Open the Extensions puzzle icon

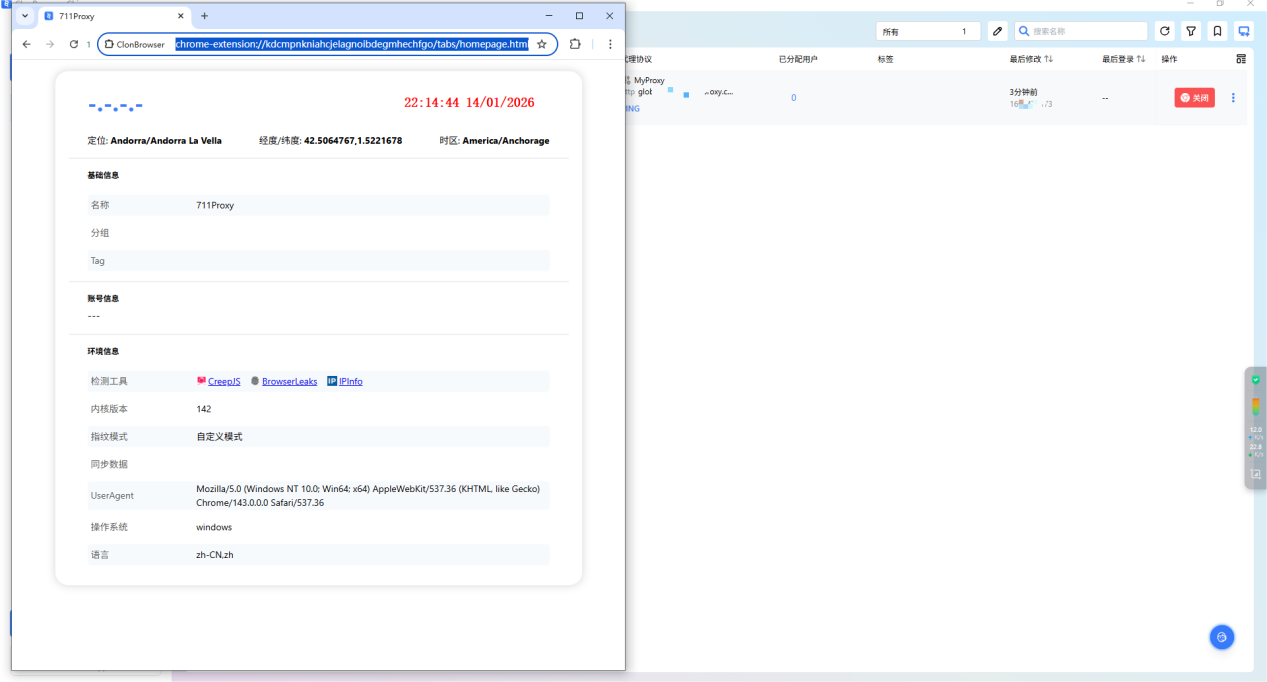pyautogui.click(x=575, y=44)
